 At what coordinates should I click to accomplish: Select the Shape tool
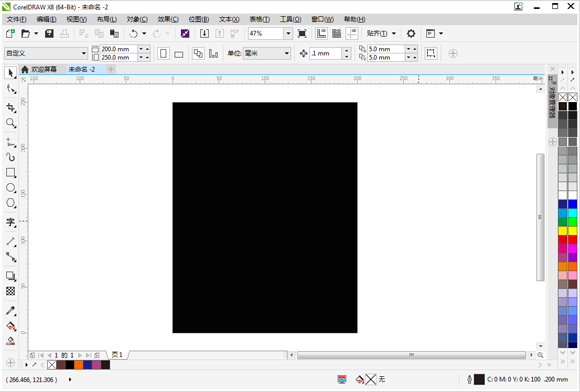pos(10,89)
